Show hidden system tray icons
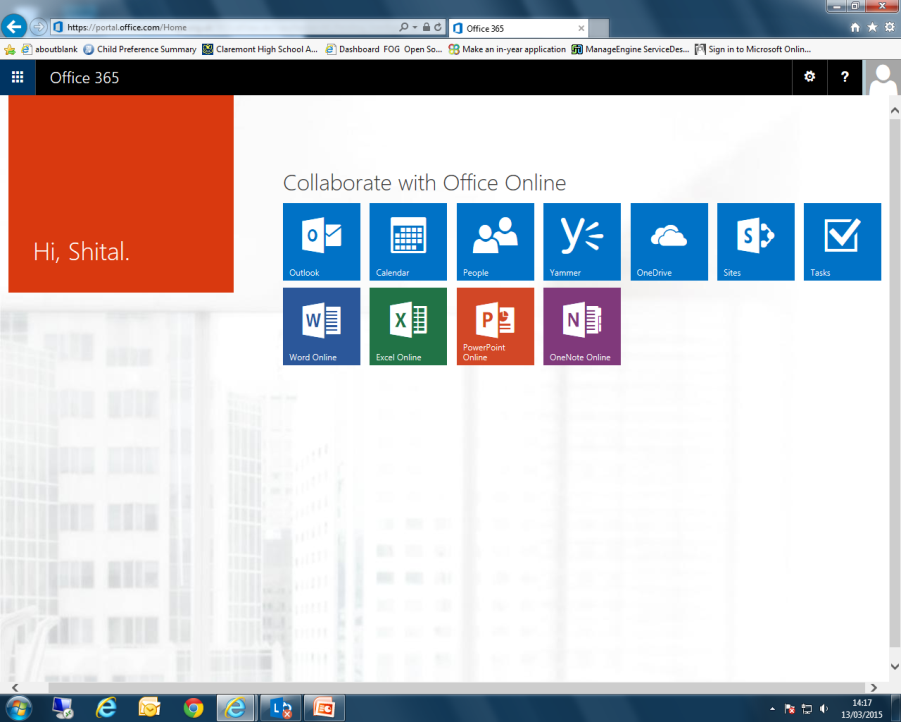The image size is (901, 722). pos(772,709)
